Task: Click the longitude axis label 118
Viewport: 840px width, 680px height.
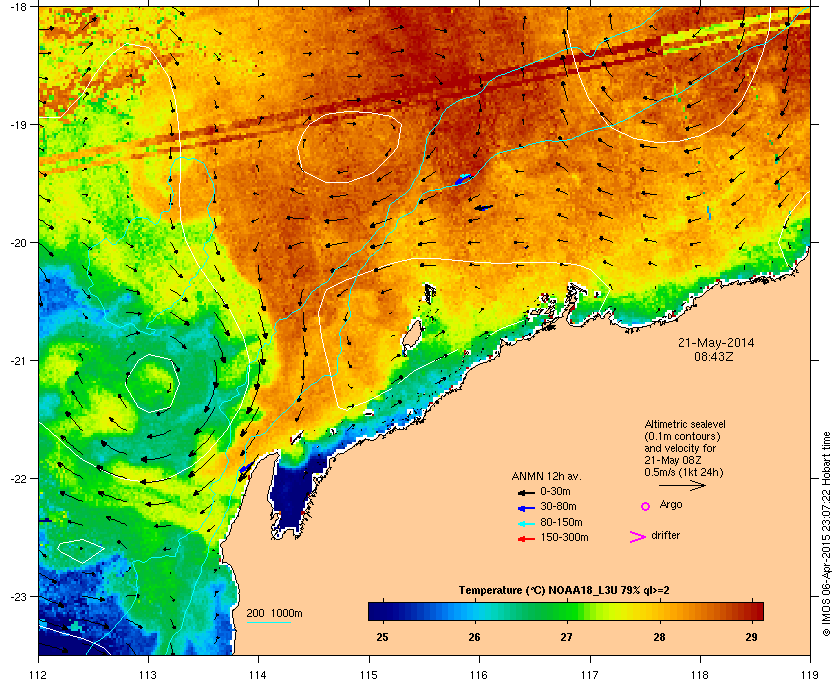Action: pyautogui.click(x=700, y=675)
